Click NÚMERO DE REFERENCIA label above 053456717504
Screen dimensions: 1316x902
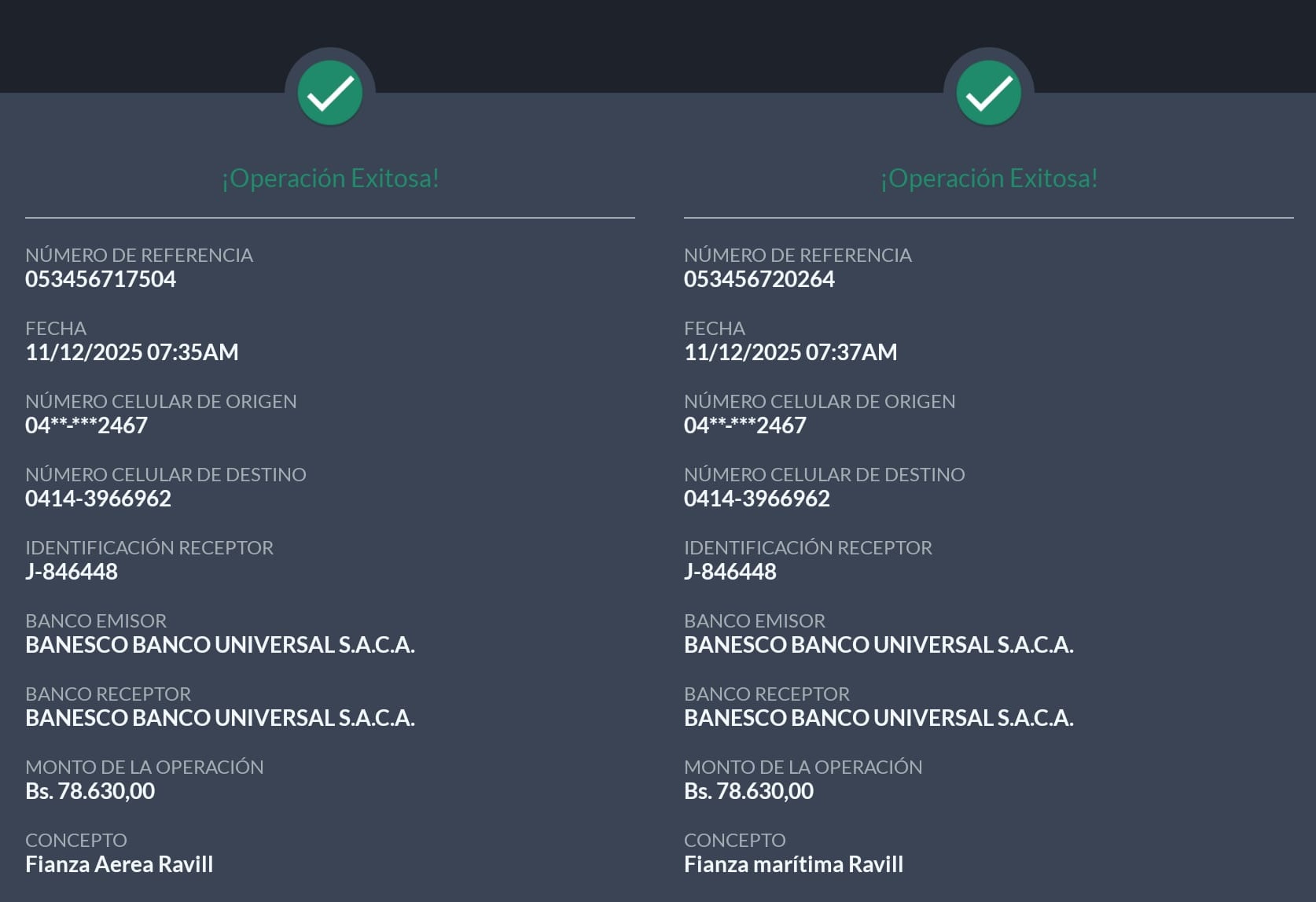139,256
